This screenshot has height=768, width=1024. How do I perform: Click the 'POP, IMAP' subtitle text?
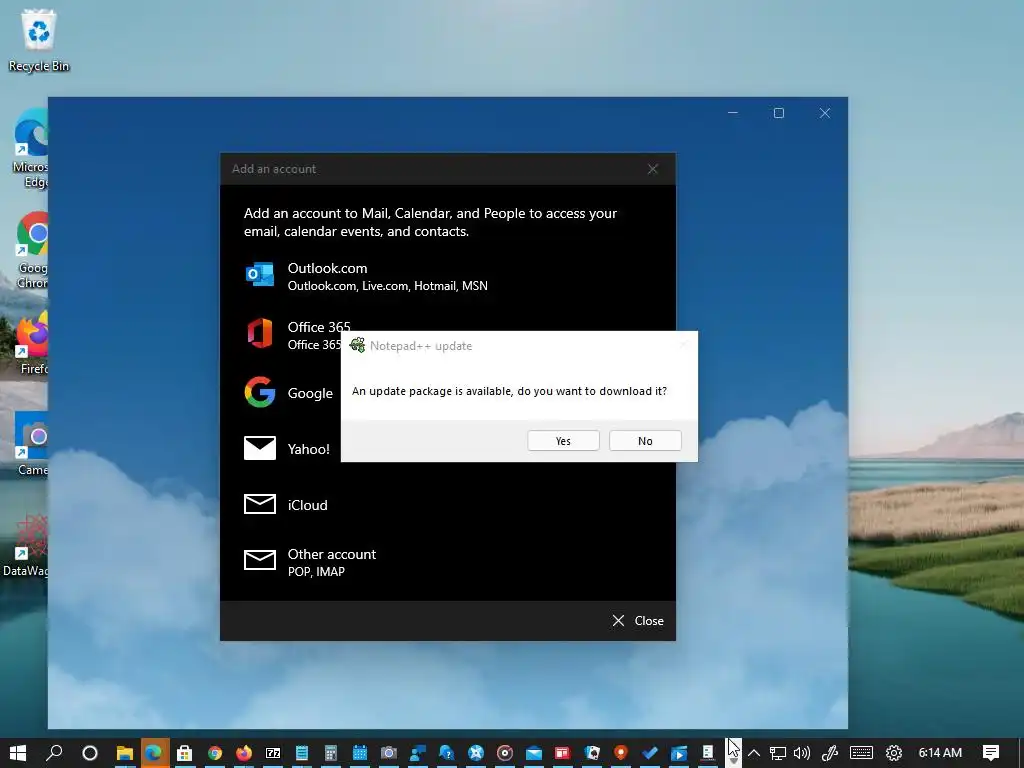pyautogui.click(x=316, y=572)
